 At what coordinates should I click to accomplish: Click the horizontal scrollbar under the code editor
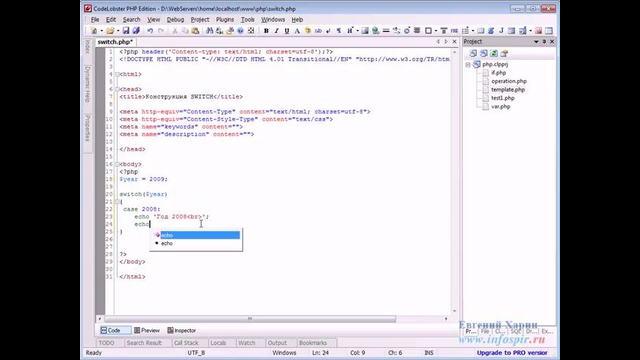(x=250, y=319)
